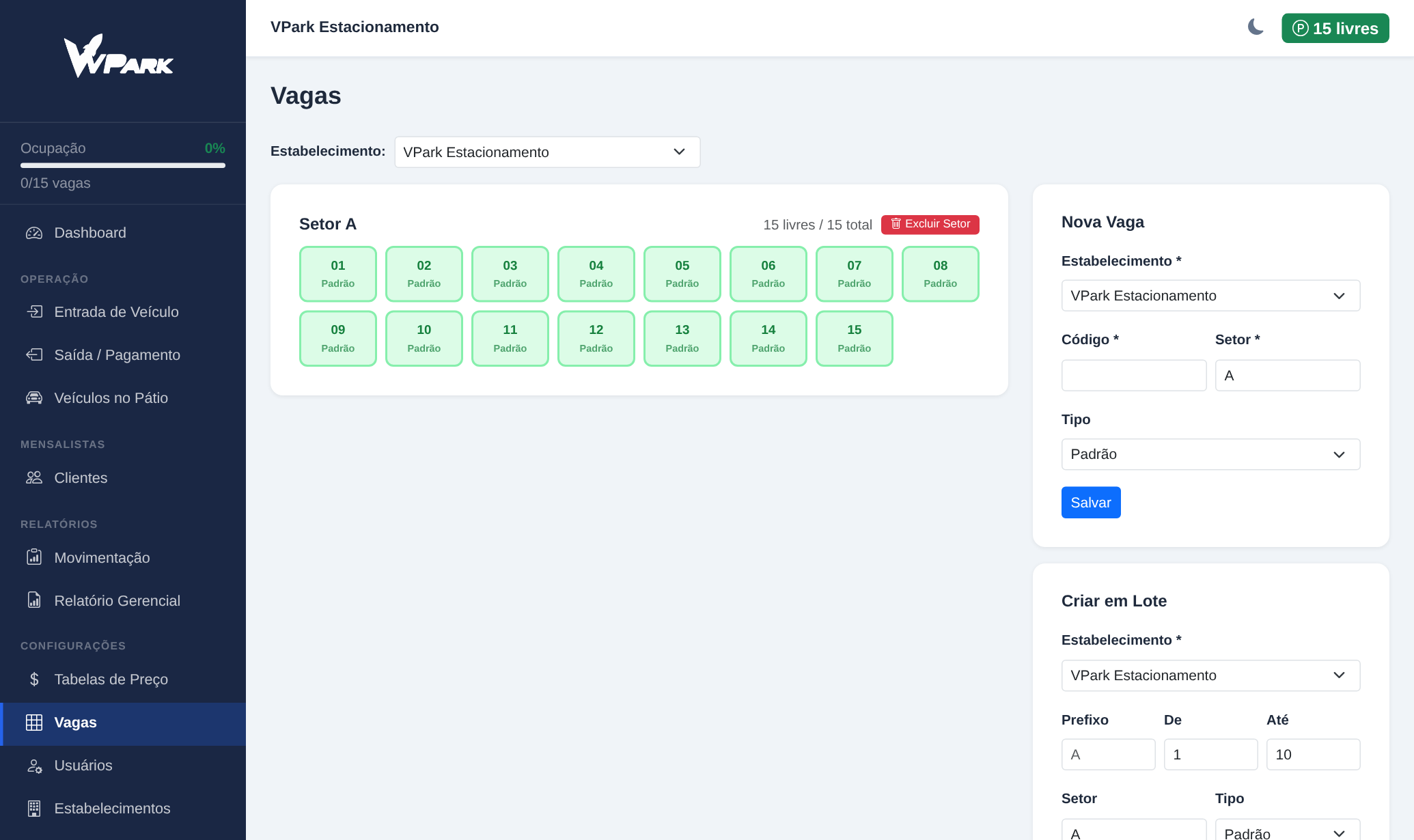Click trash icon on Excluir Setor
The height and width of the screenshot is (840, 1414).
pos(896,224)
